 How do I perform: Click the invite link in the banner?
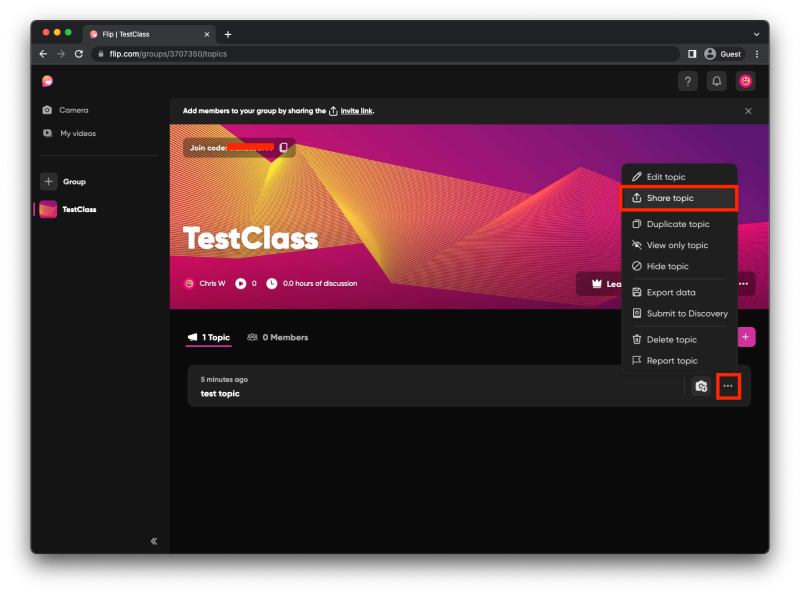(357, 111)
